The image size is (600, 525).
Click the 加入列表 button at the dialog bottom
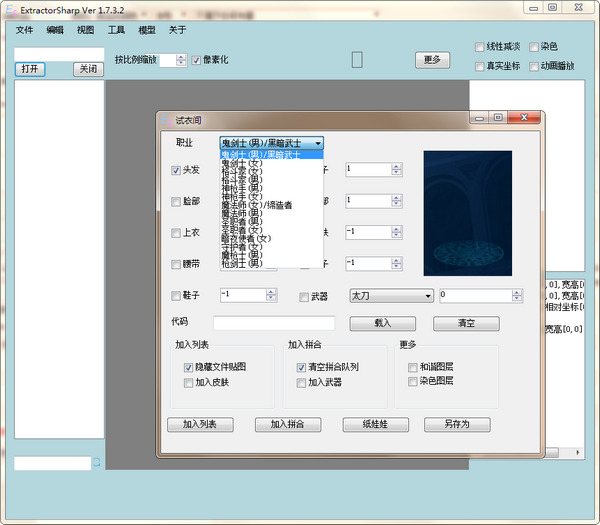[x=200, y=424]
